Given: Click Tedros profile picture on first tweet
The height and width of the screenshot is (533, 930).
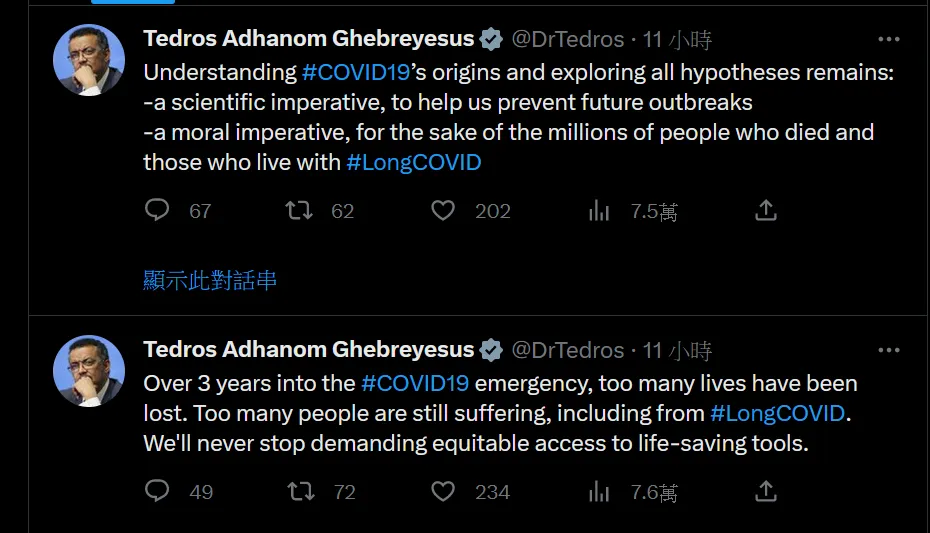Looking at the screenshot, I should click(x=89, y=60).
